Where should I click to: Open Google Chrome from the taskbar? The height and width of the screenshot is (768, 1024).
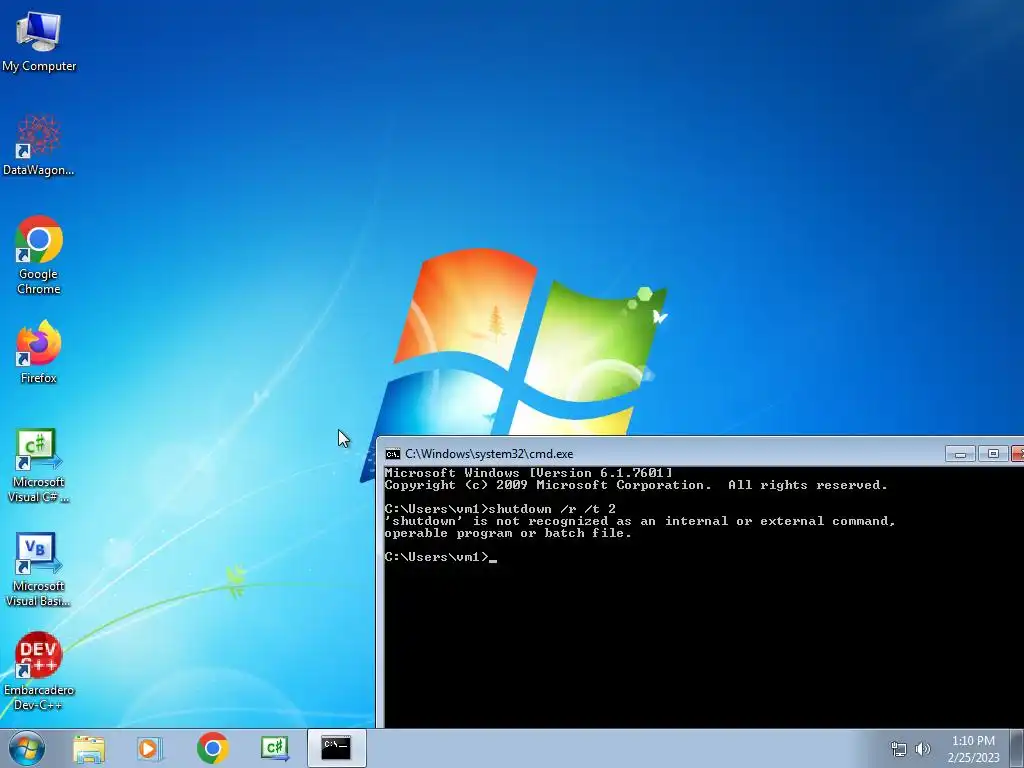[212, 748]
